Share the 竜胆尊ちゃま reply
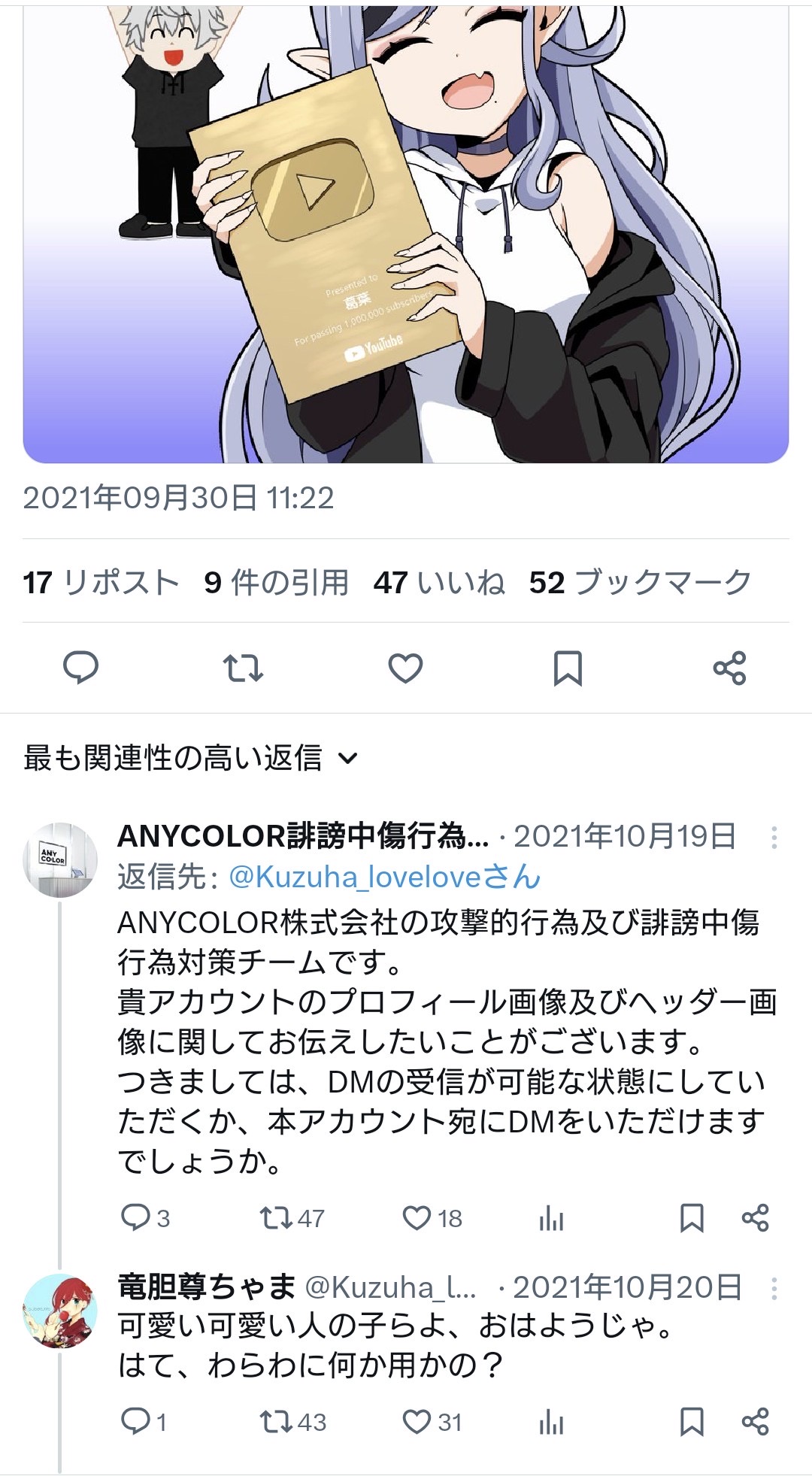 pyautogui.click(x=755, y=1422)
